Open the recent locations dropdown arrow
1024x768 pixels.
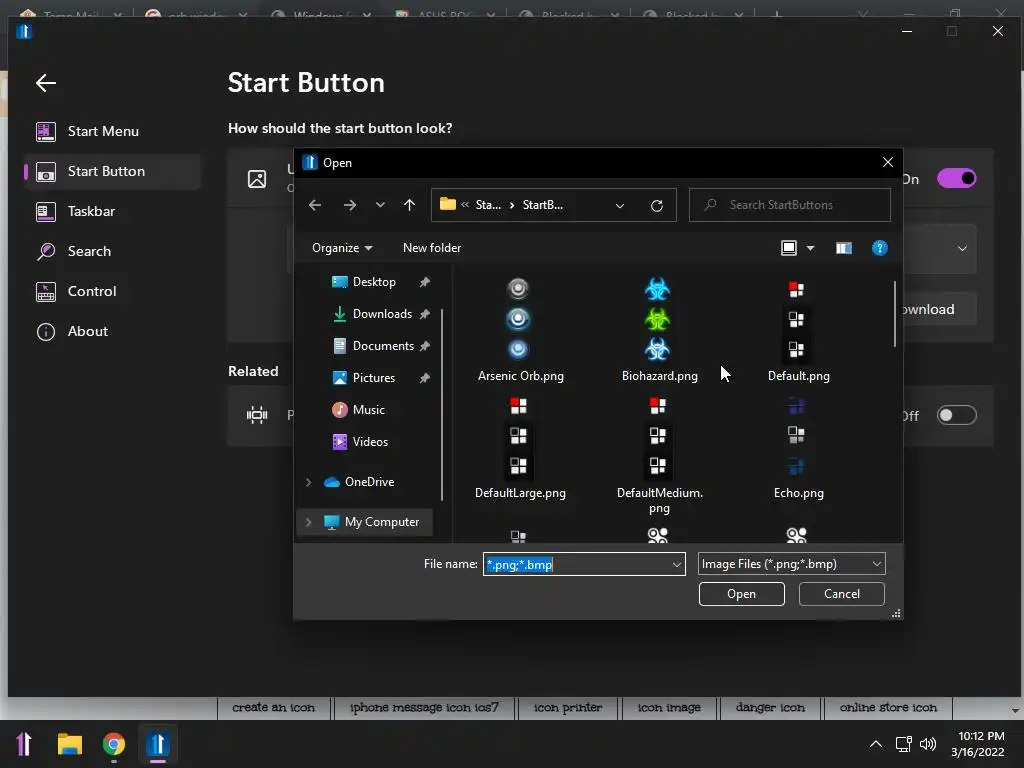pyautogui.click(x=380, y=205)
